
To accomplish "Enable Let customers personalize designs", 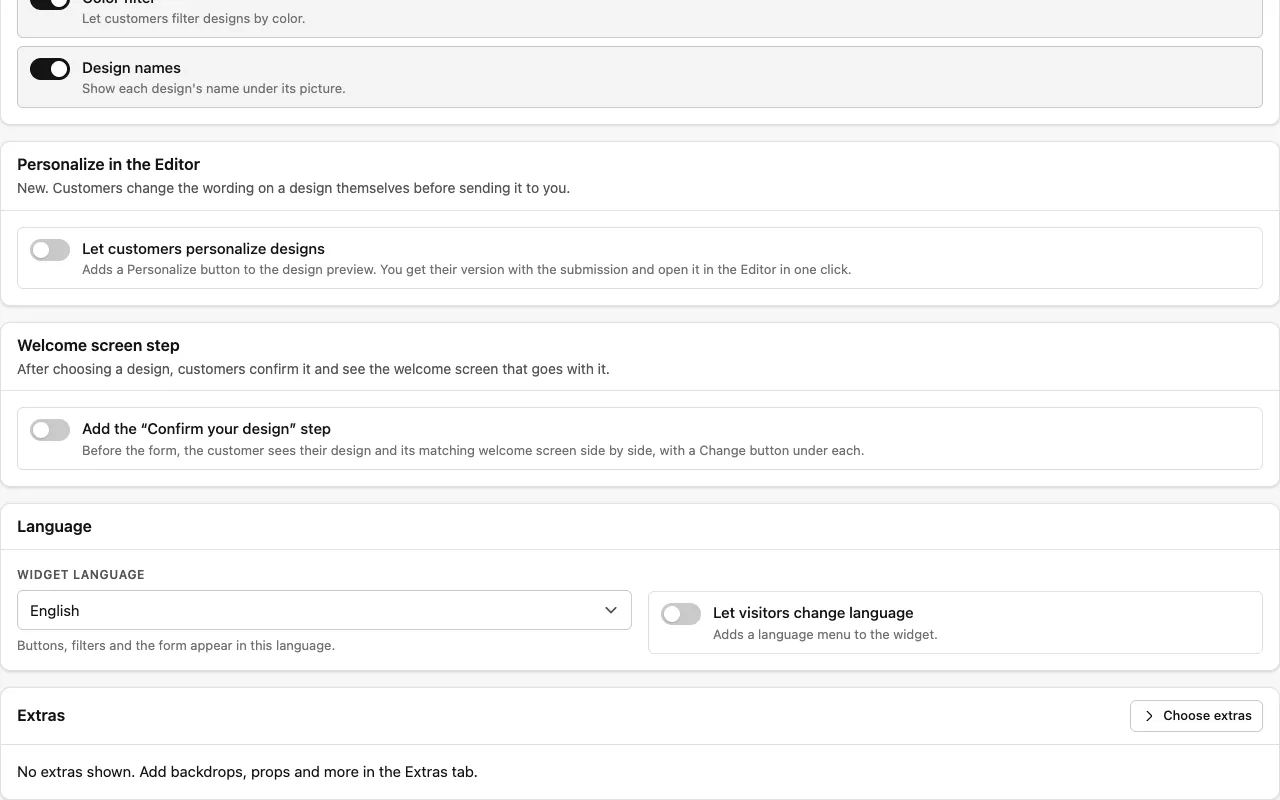I will [x=50, y=250].
